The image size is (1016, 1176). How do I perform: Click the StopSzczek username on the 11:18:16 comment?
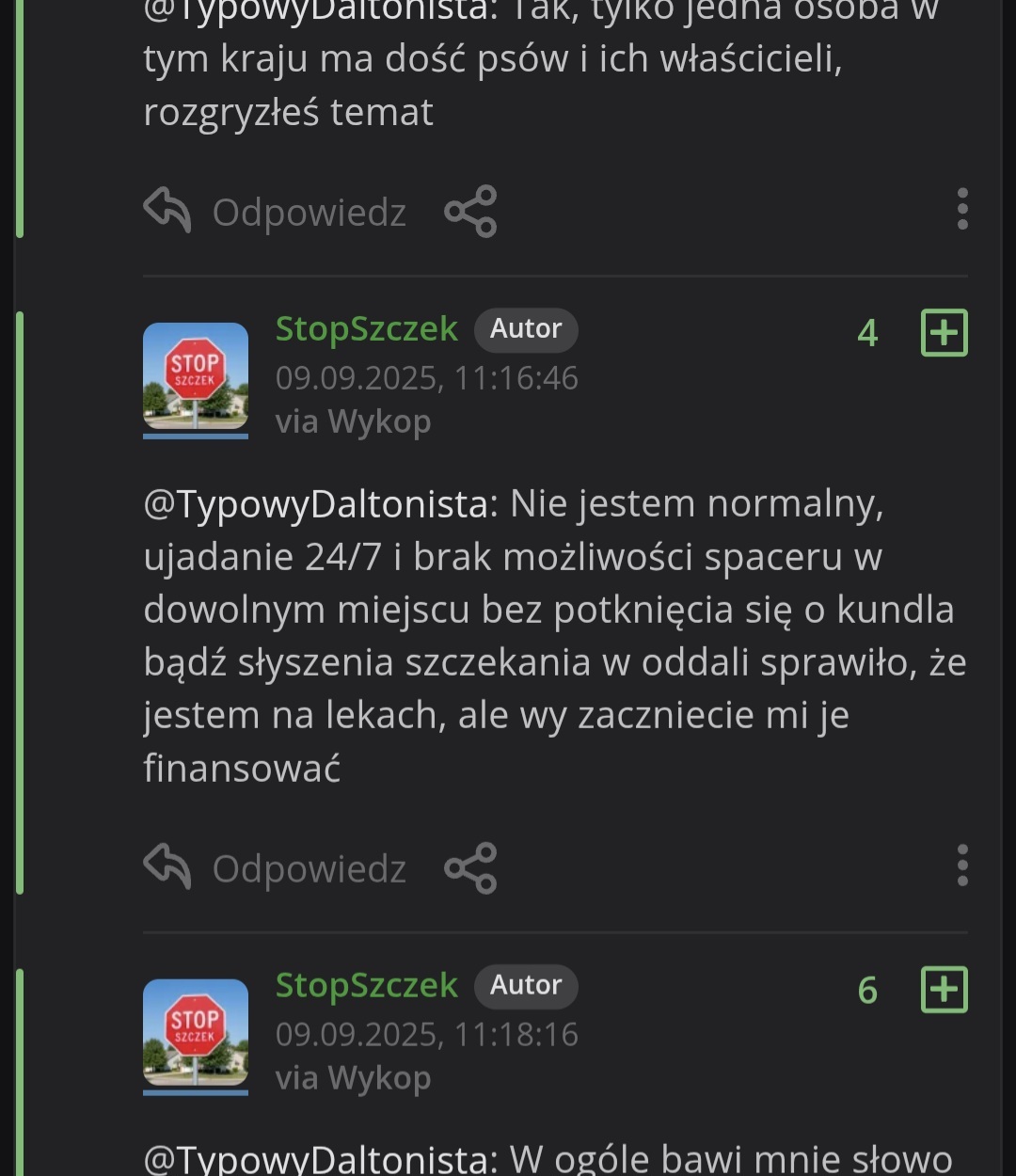(366, 986)
